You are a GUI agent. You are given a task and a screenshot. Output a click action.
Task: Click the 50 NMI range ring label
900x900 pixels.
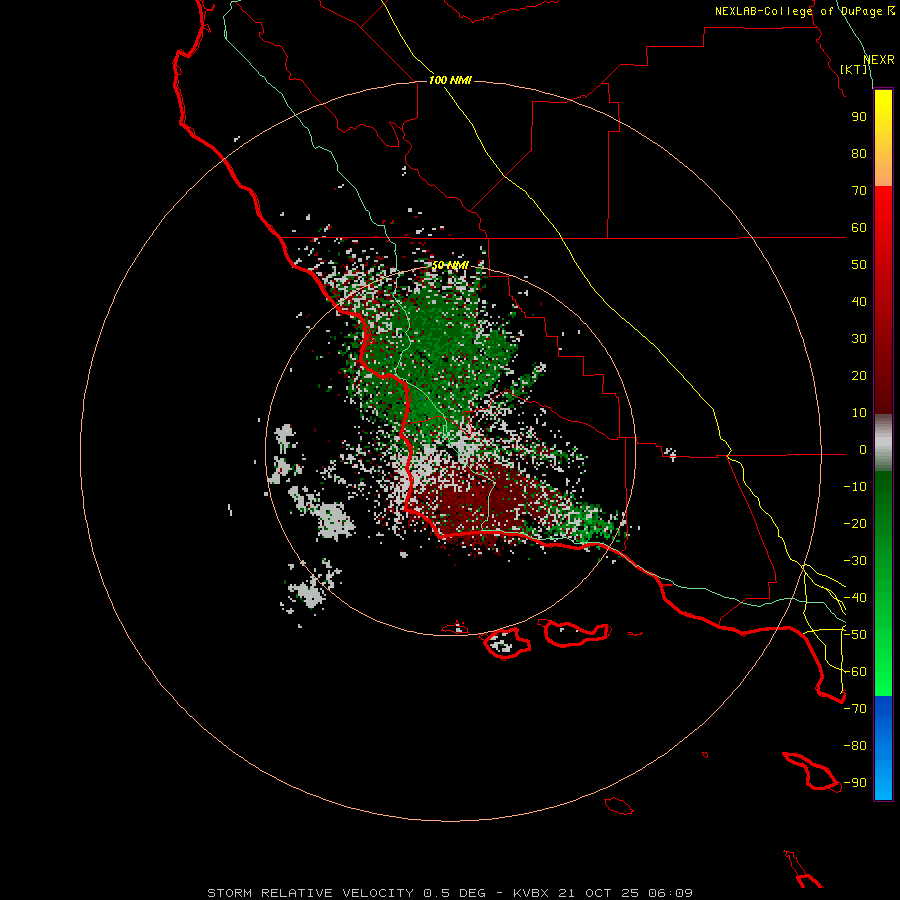pos(450,265)
